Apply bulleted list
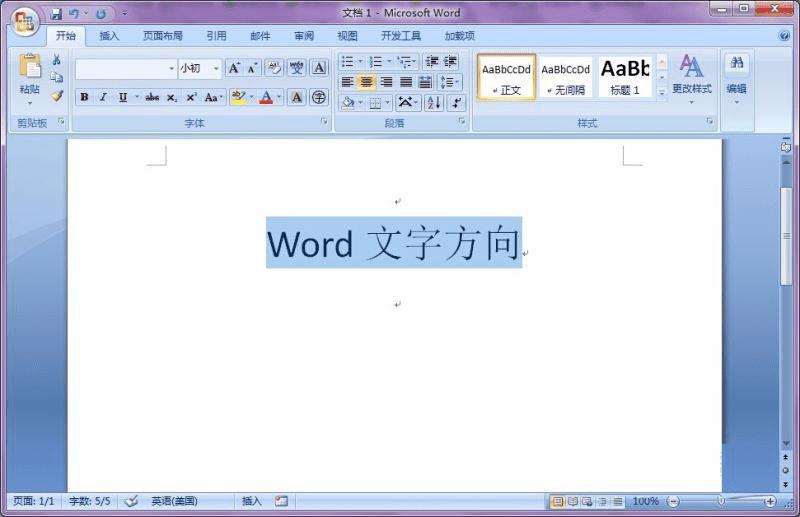 (x=347, y=62)
